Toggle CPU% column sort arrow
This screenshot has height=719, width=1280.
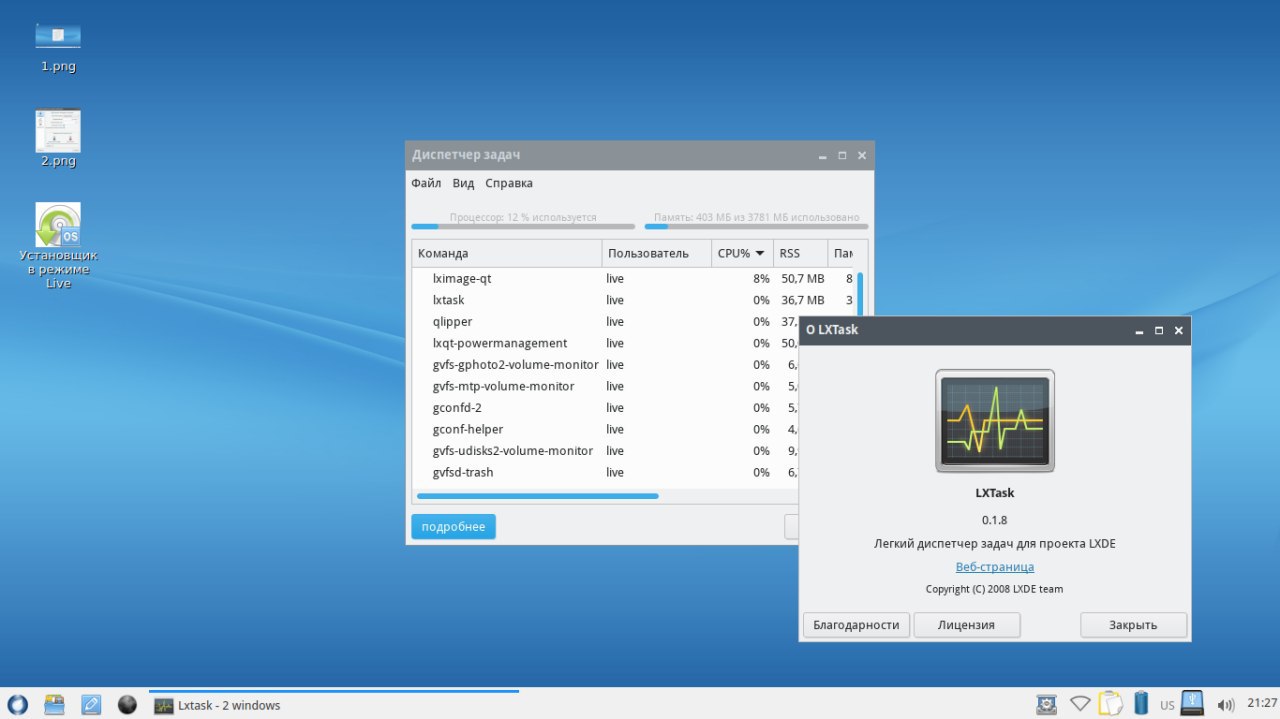760,253
